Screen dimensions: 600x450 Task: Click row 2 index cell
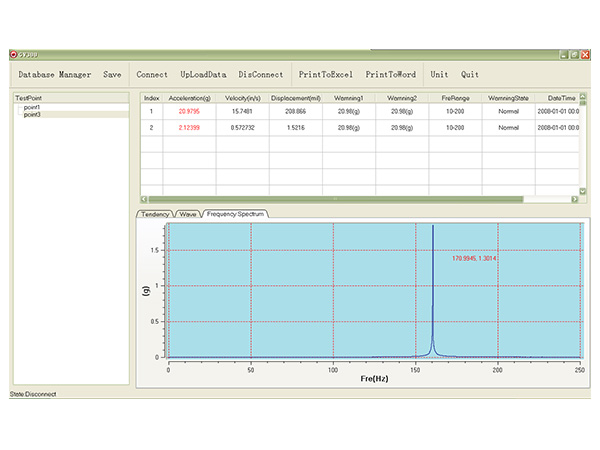tap(152, 127)
